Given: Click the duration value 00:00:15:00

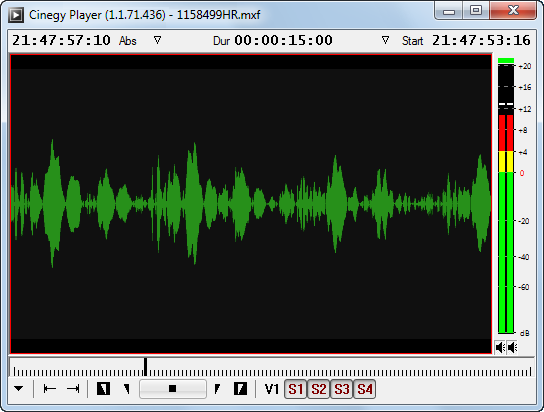Looking at the screenshot, I should coord(283,40).
